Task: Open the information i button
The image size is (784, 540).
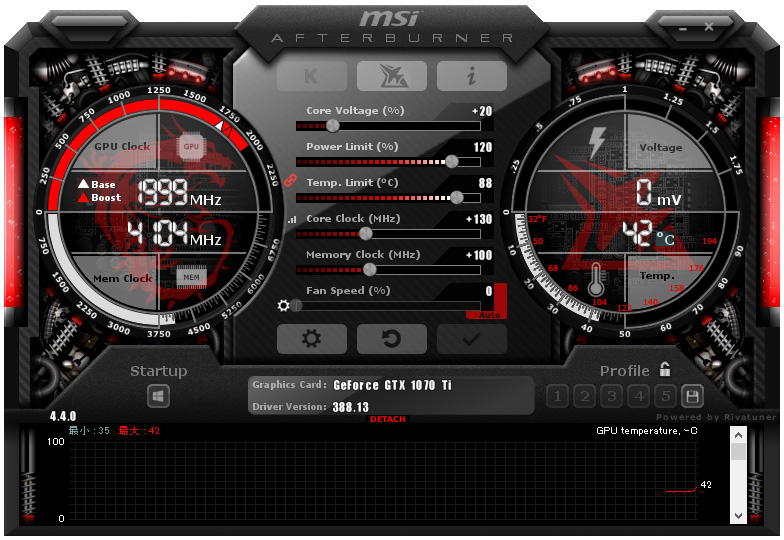Action: coord(472,76)
